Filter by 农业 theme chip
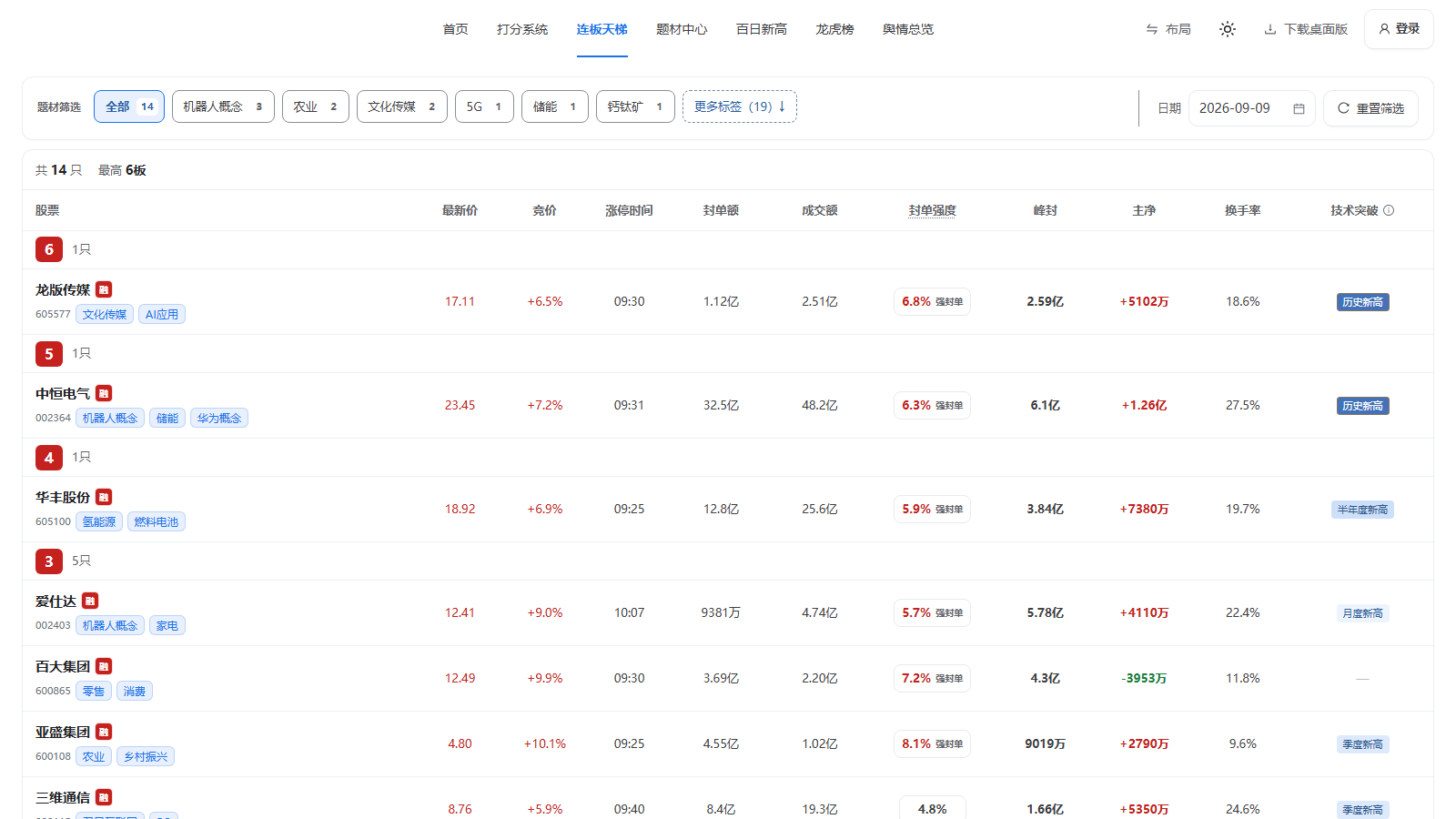The image size is (1456, 819). 316,106
